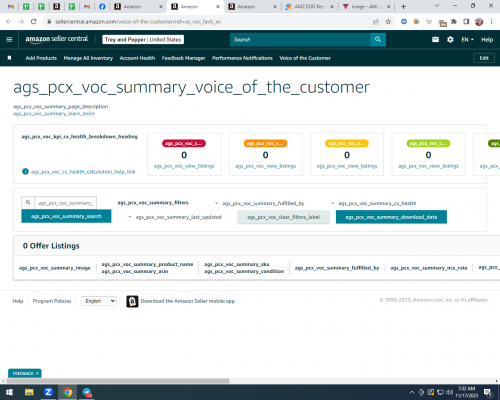The width and height of the screenshot is (500, 400).
Task: Click the browser forward arrow
Action: 21,22
